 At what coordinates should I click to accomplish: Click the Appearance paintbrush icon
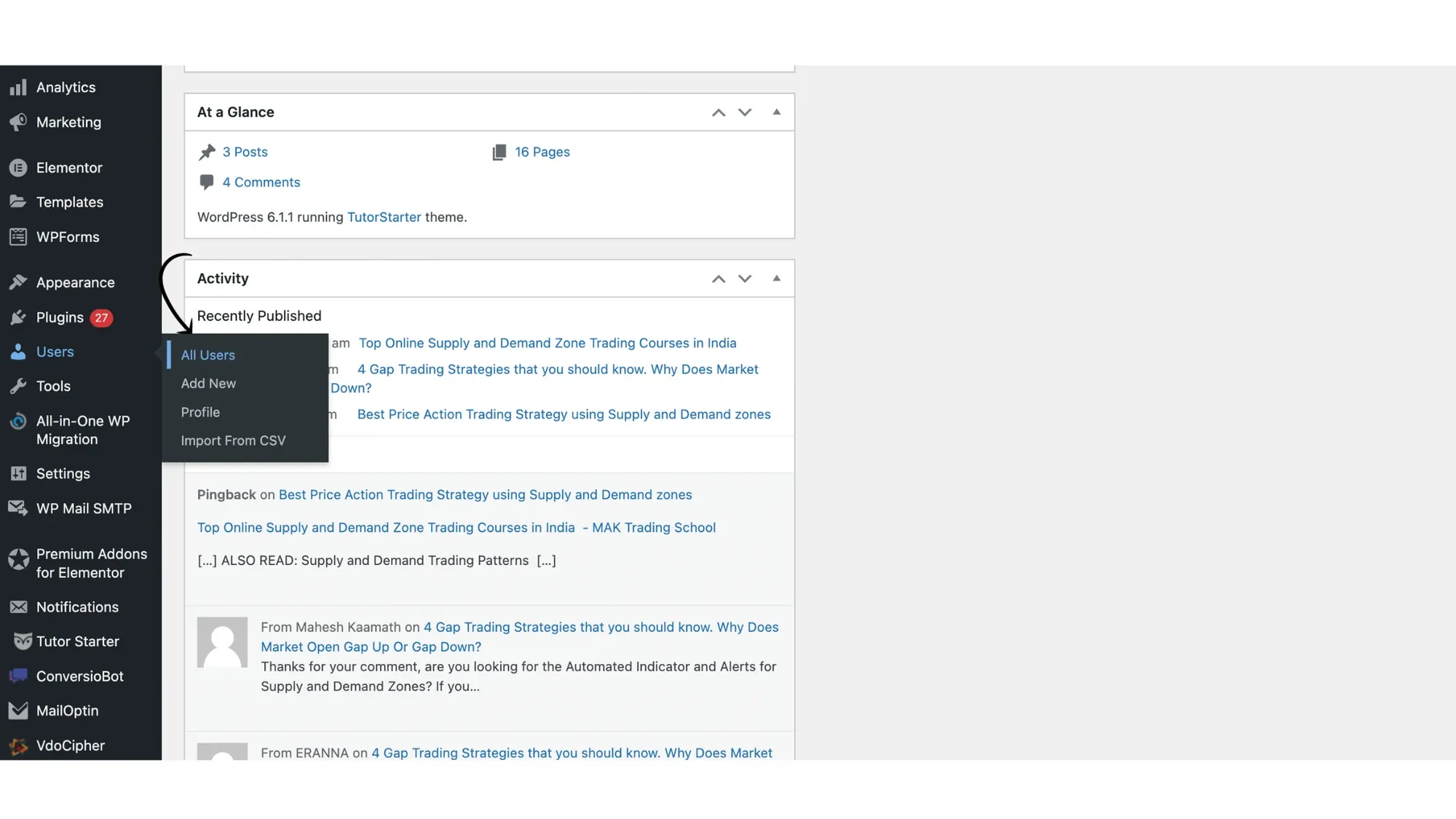[x=18, y=282]
